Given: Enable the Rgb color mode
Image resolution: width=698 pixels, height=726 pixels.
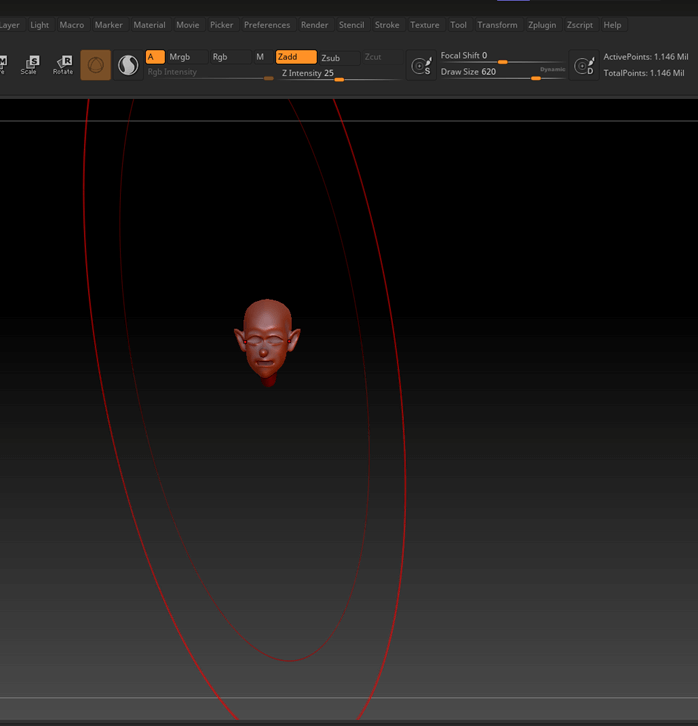Looking at the screenshot, I should pyautogui.click(x=220, y=57).
